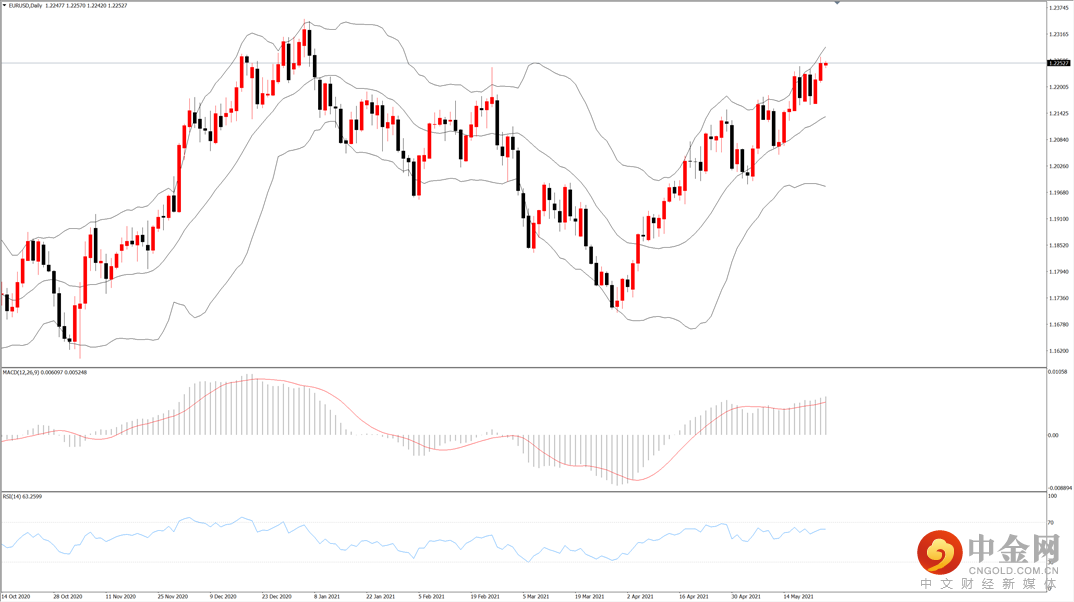1074x602 pixels.
Task: Click the 5 Mar 2021 date label
Action: [x=536, y=597]
